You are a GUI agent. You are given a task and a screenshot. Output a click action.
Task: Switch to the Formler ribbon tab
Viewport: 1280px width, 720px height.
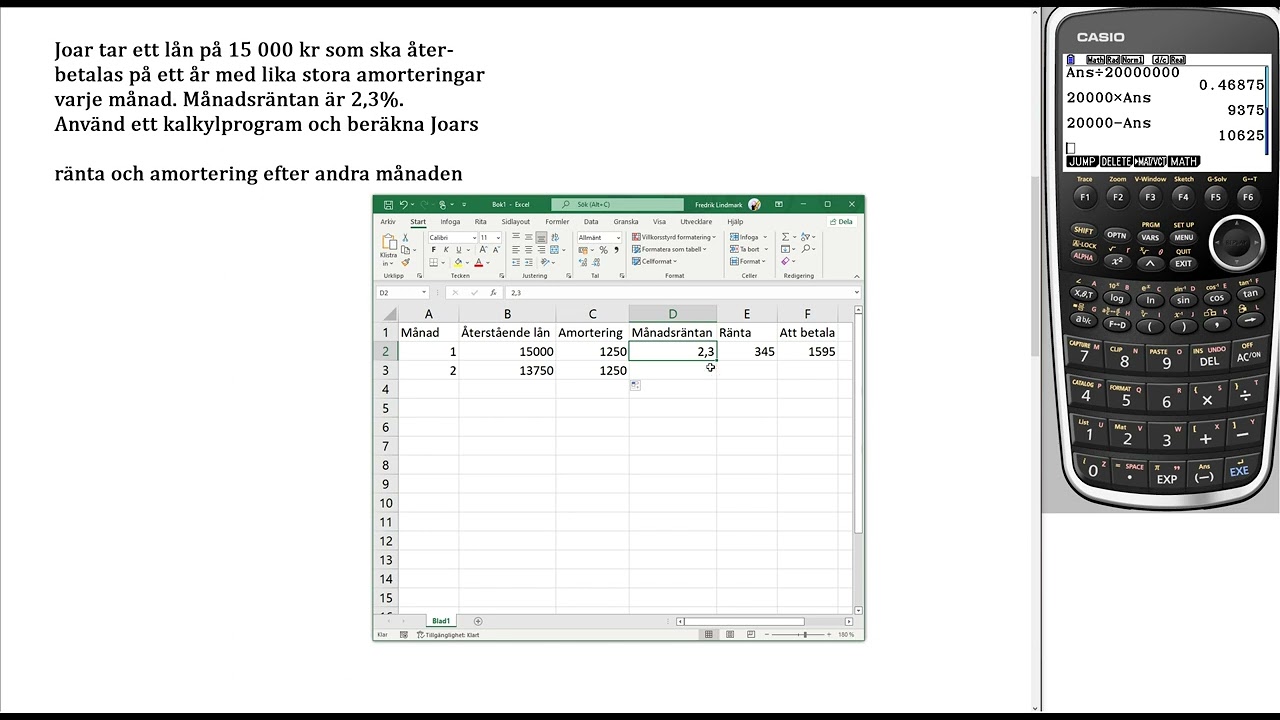[557, 221]
